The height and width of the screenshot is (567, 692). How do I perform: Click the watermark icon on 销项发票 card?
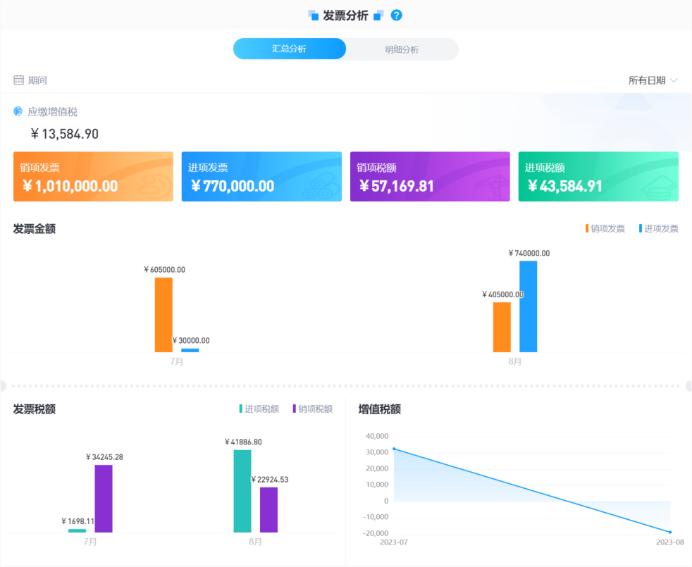pyautogui.click(x=152, y=179)
